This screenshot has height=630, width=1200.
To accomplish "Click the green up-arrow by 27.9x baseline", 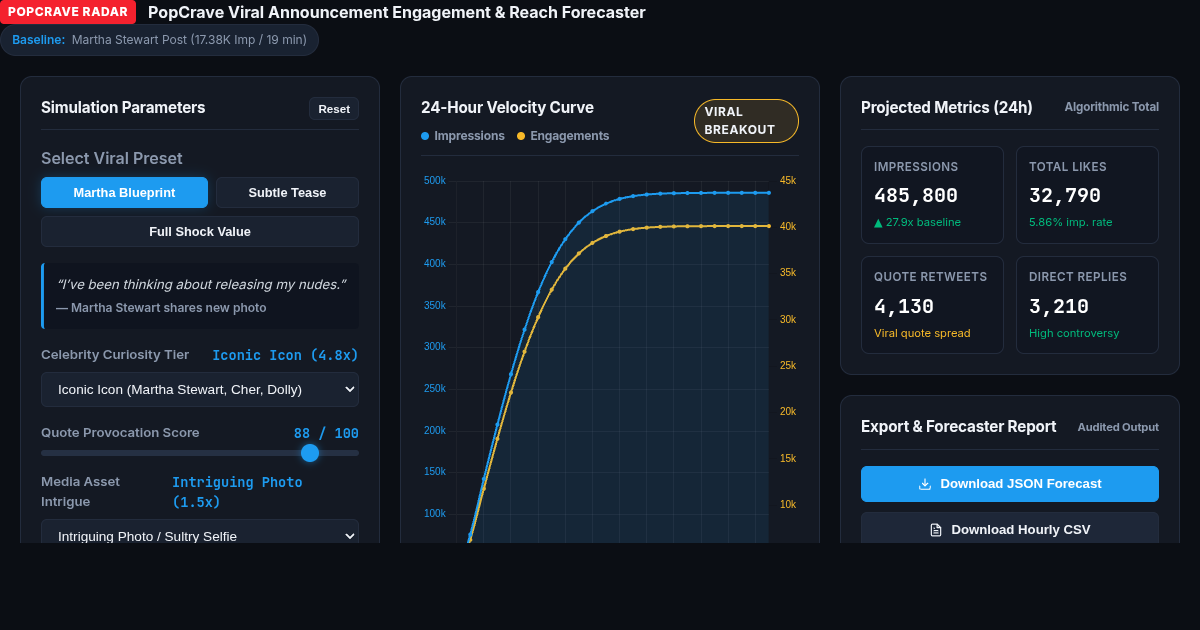I will tap(878, 222).
